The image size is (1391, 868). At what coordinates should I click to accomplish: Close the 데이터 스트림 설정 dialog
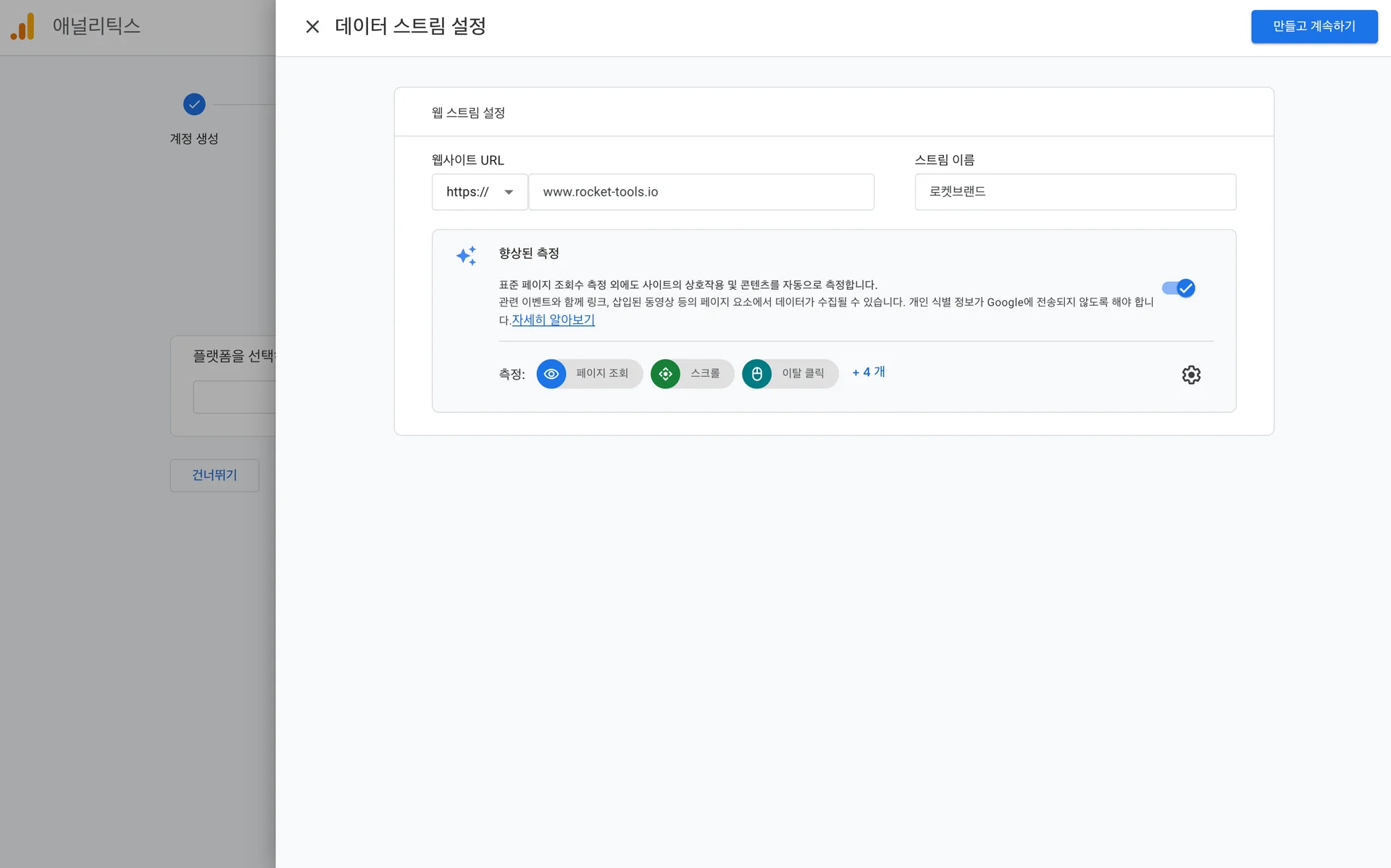[x=312, y=26]
